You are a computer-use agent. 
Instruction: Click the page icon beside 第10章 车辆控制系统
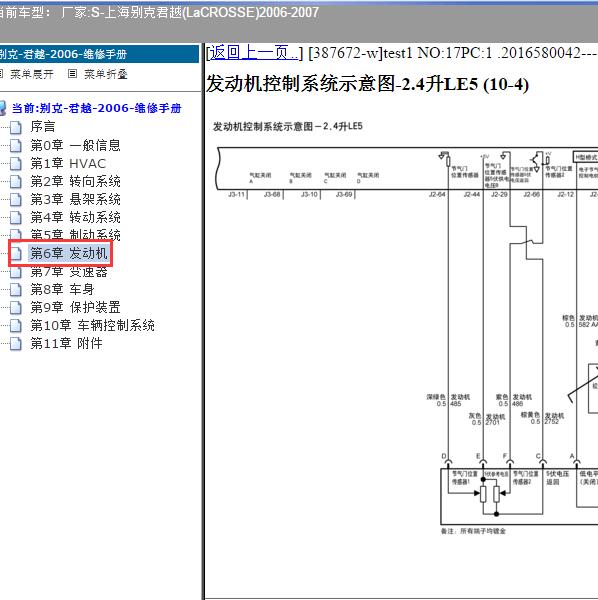coord(16,325)
